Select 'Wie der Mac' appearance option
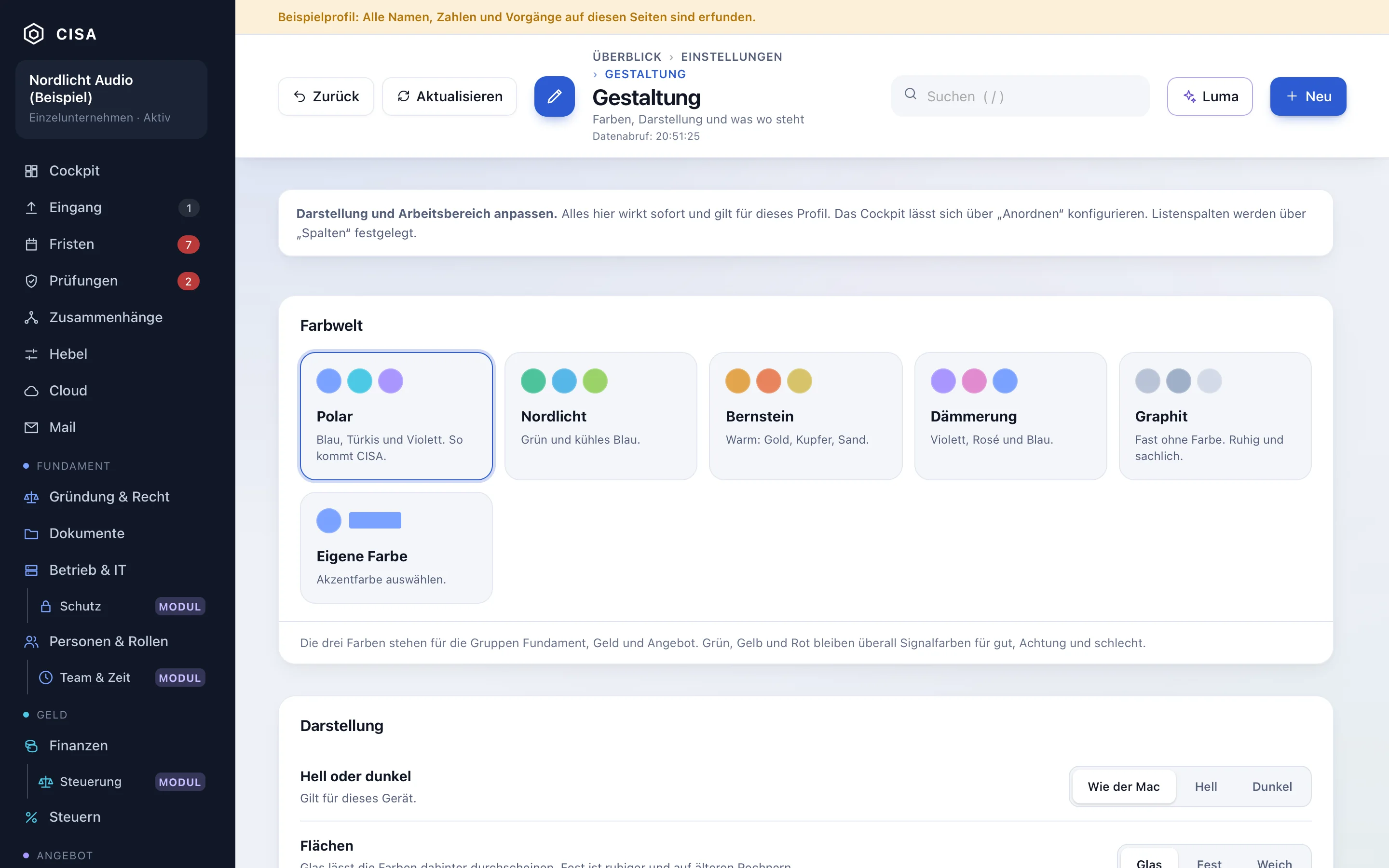This screenshot has width=1389, height=868. [1123, 787]
